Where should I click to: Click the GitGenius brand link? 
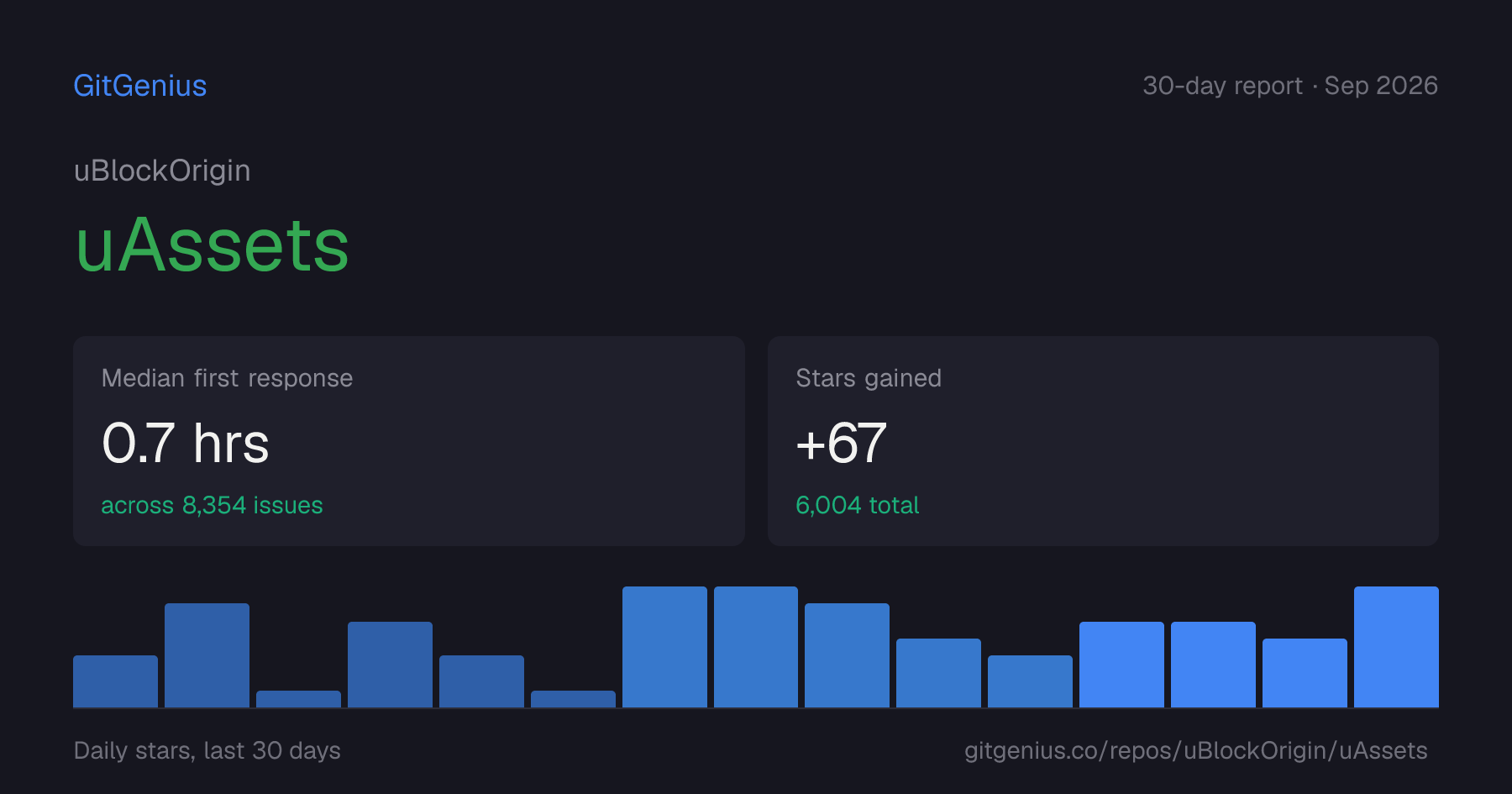click(140, 86)
